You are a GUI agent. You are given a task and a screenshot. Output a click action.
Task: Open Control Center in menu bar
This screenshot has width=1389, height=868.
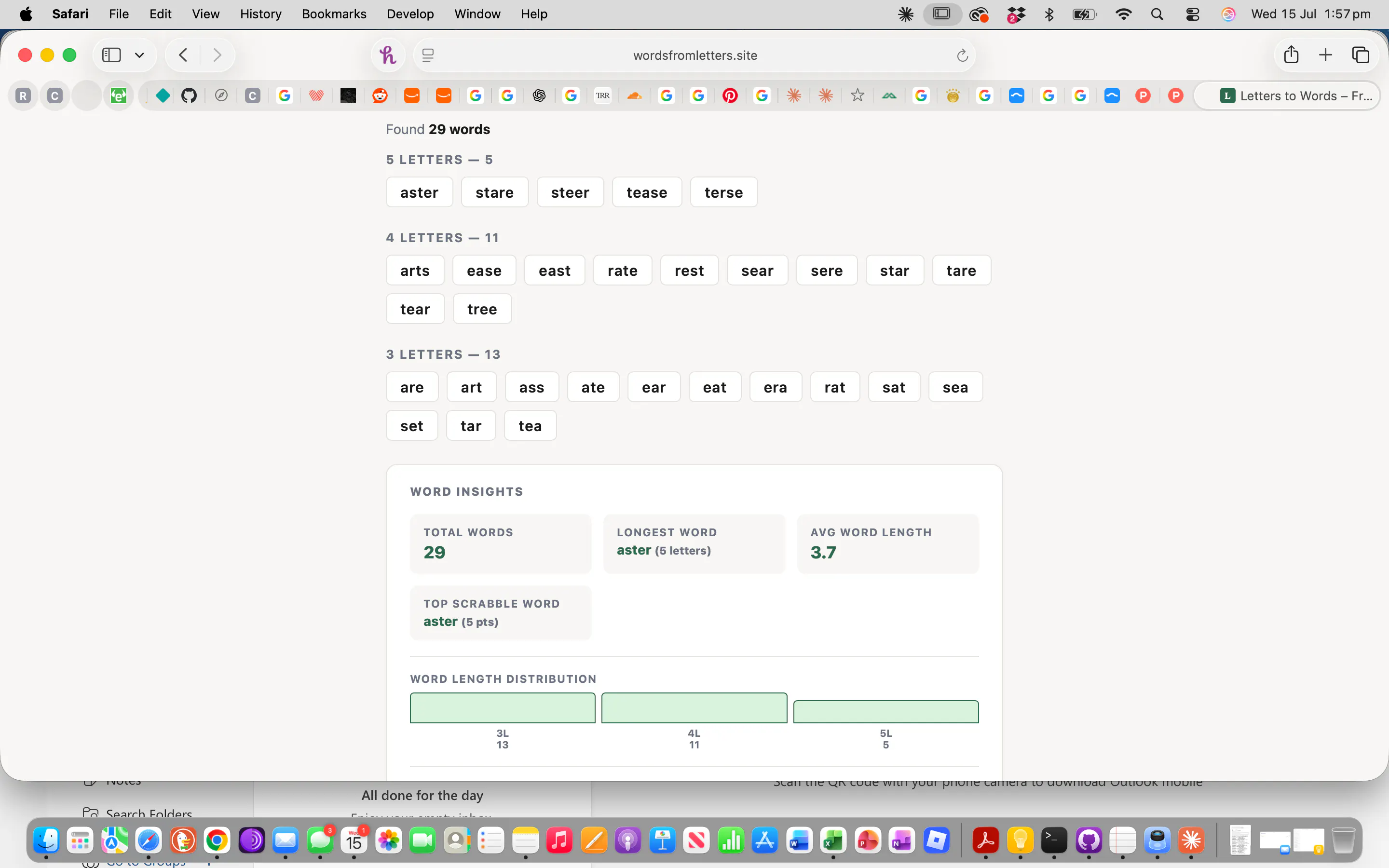[x=1192, y=14]
